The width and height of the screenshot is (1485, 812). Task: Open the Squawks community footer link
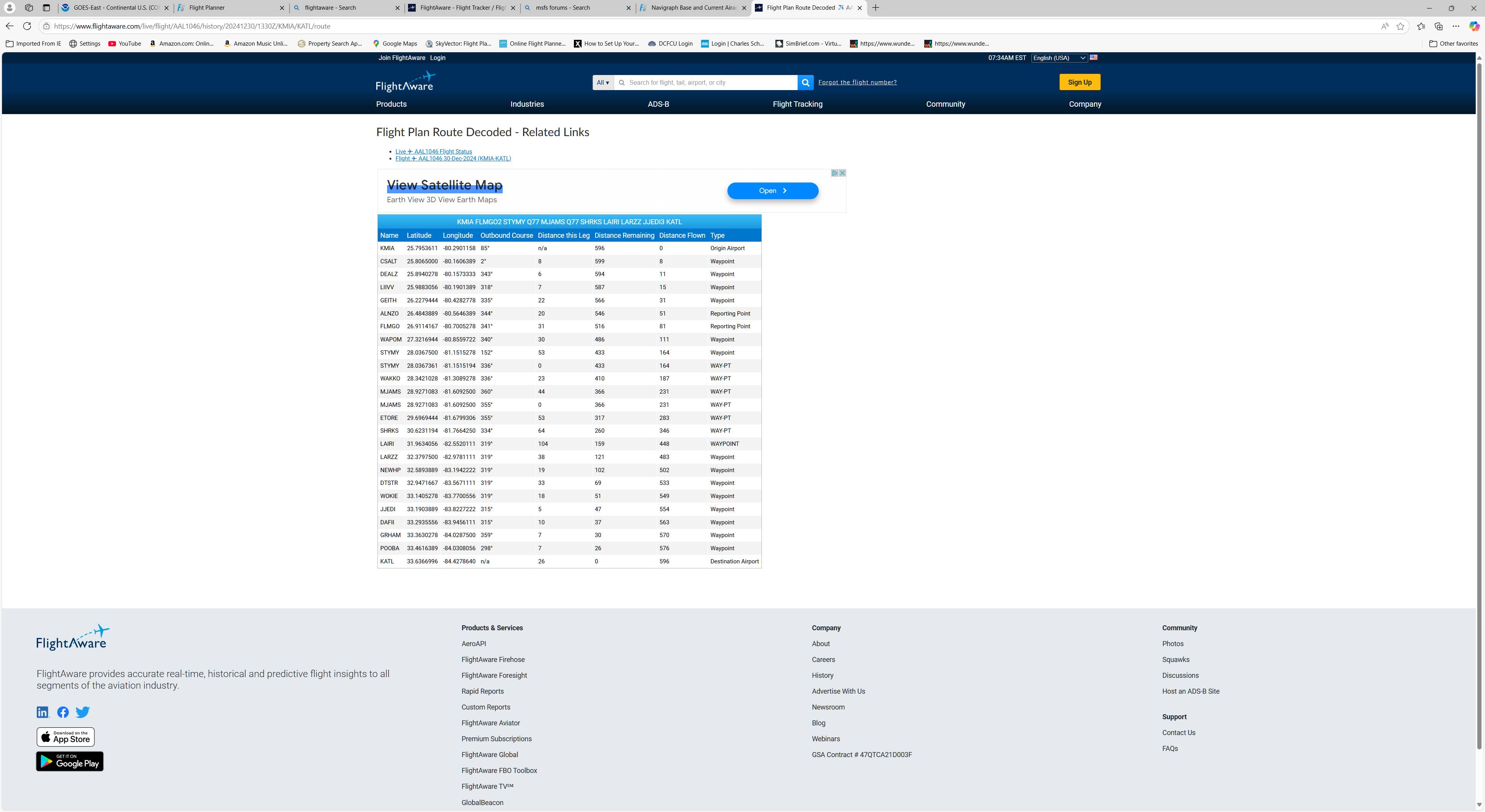[1176, 660]
